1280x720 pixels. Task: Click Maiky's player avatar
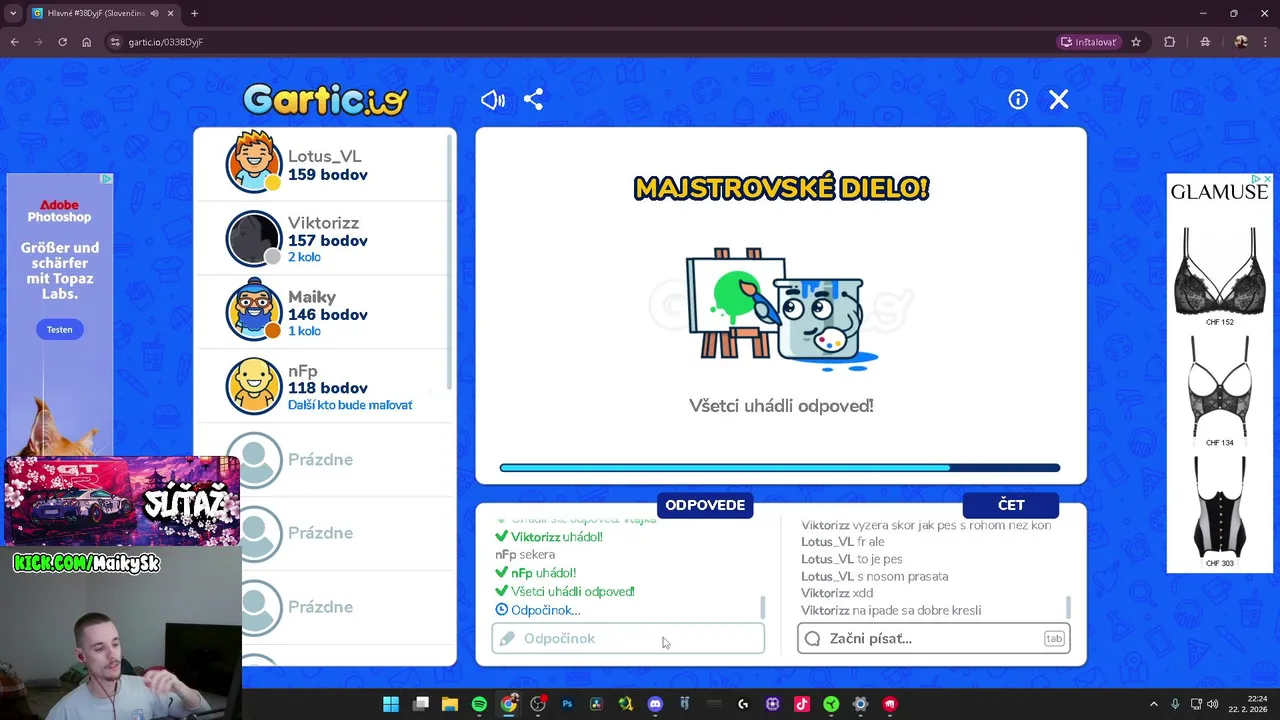pos(254,311)
